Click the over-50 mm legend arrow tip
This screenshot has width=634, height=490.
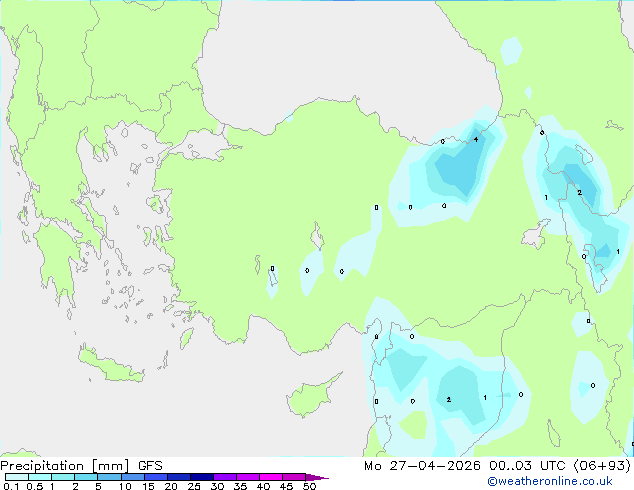317,477
